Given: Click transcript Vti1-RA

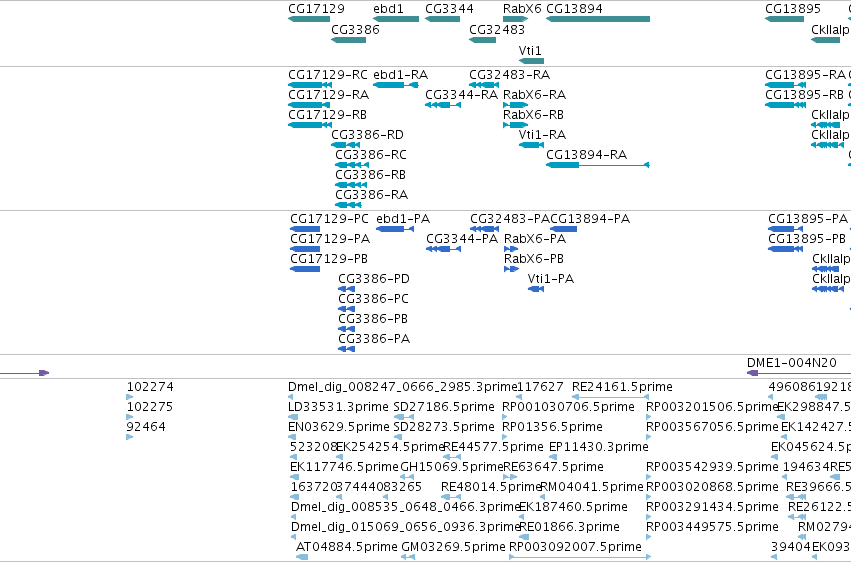Looking at the screenshot, I should click(531, 145).
